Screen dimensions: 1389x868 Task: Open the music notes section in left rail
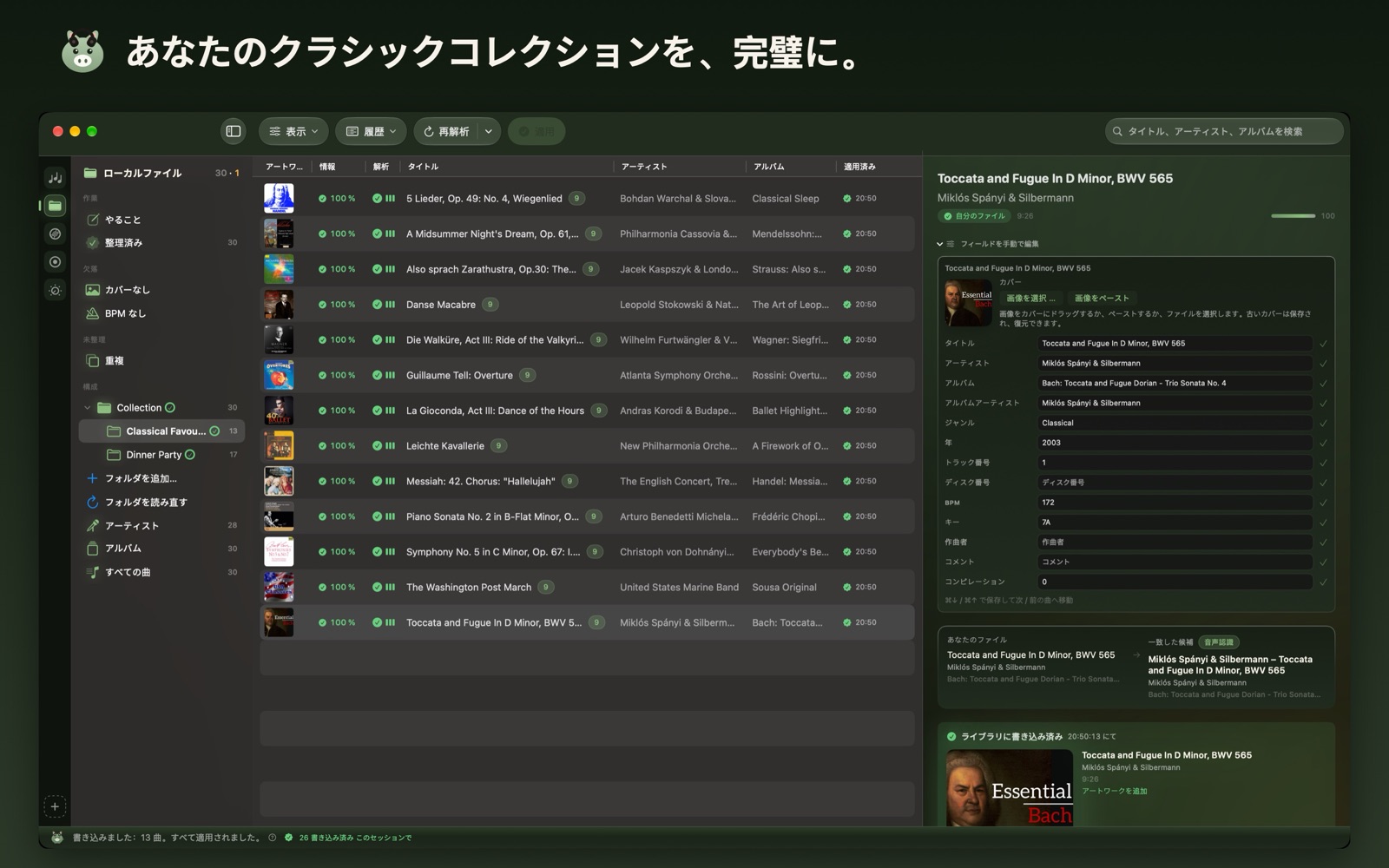[56, 178]
